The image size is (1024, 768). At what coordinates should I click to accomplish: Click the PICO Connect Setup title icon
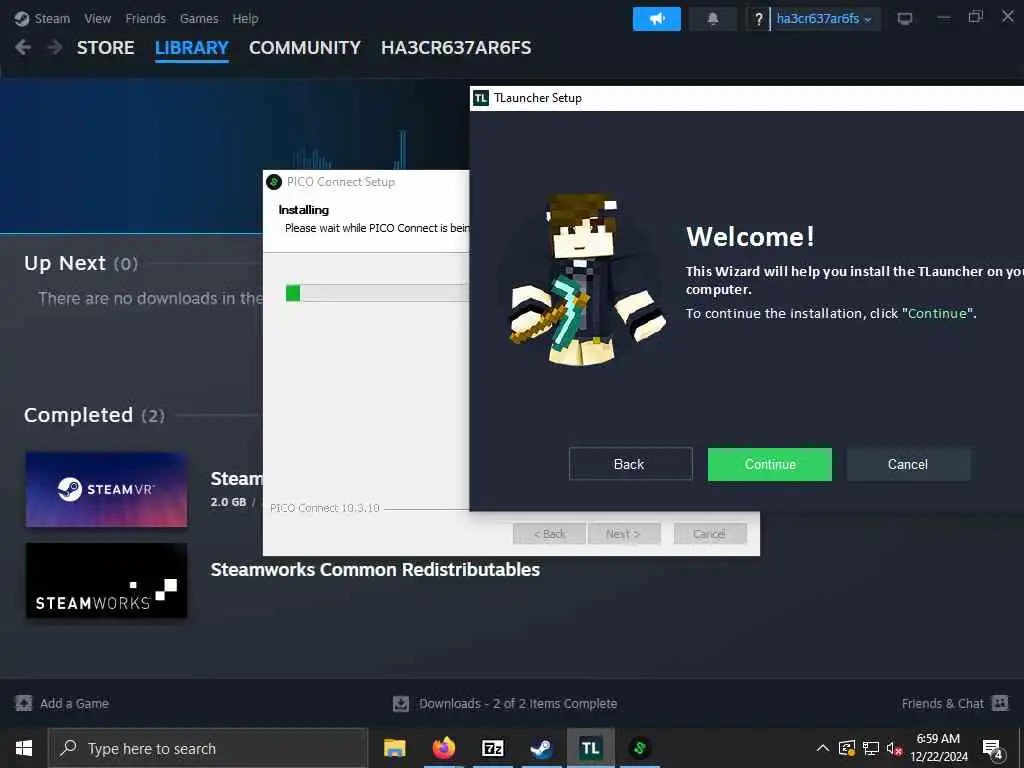pos(274,182)
